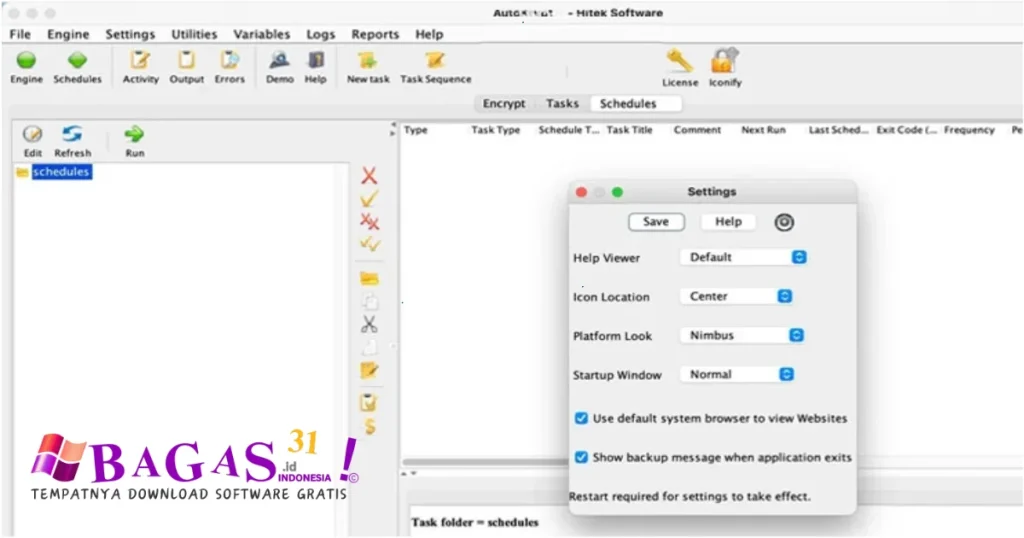Open the Task Sequence tool
The width and height of the screenshot is (1024, 538).
point(435,60)
